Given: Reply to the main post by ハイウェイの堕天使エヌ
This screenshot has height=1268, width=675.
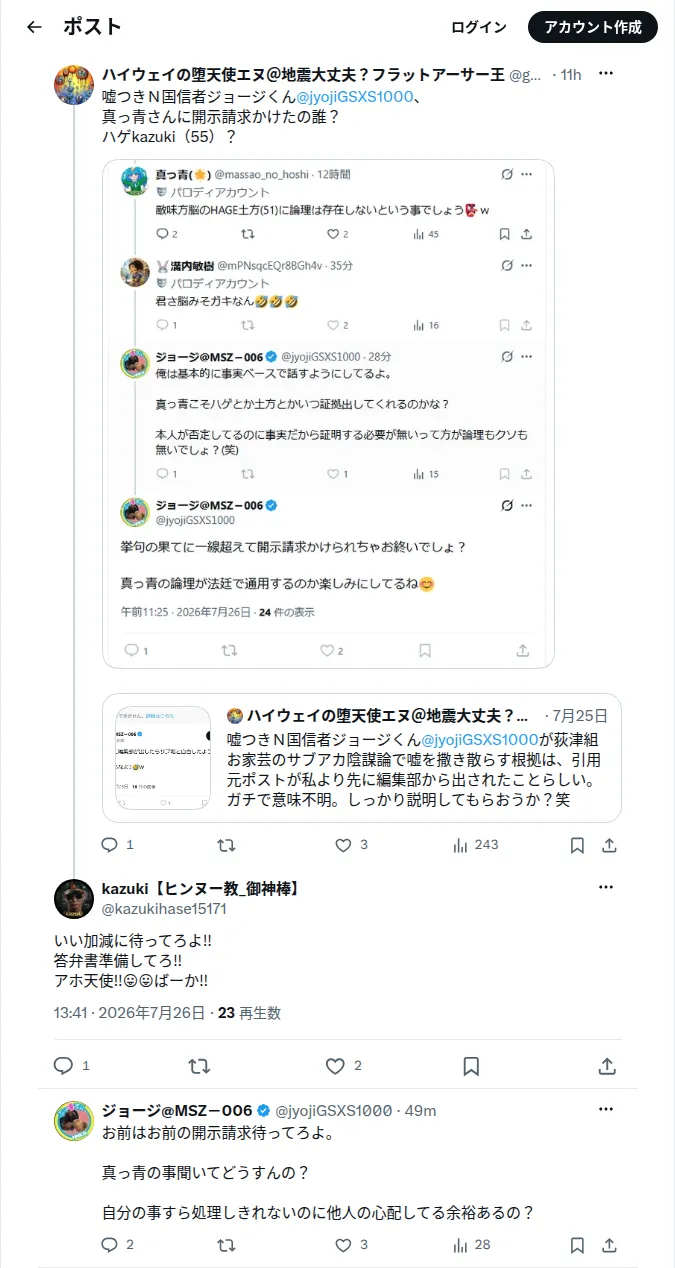Looking at the screenshot, I should [118, 845].
